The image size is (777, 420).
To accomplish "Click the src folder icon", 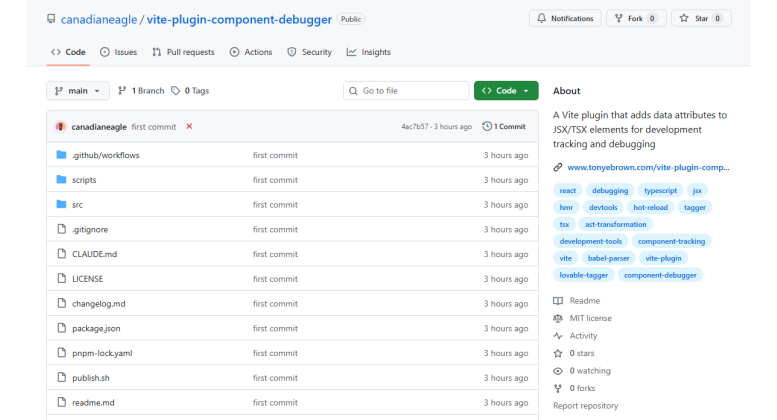I will 61,204.
